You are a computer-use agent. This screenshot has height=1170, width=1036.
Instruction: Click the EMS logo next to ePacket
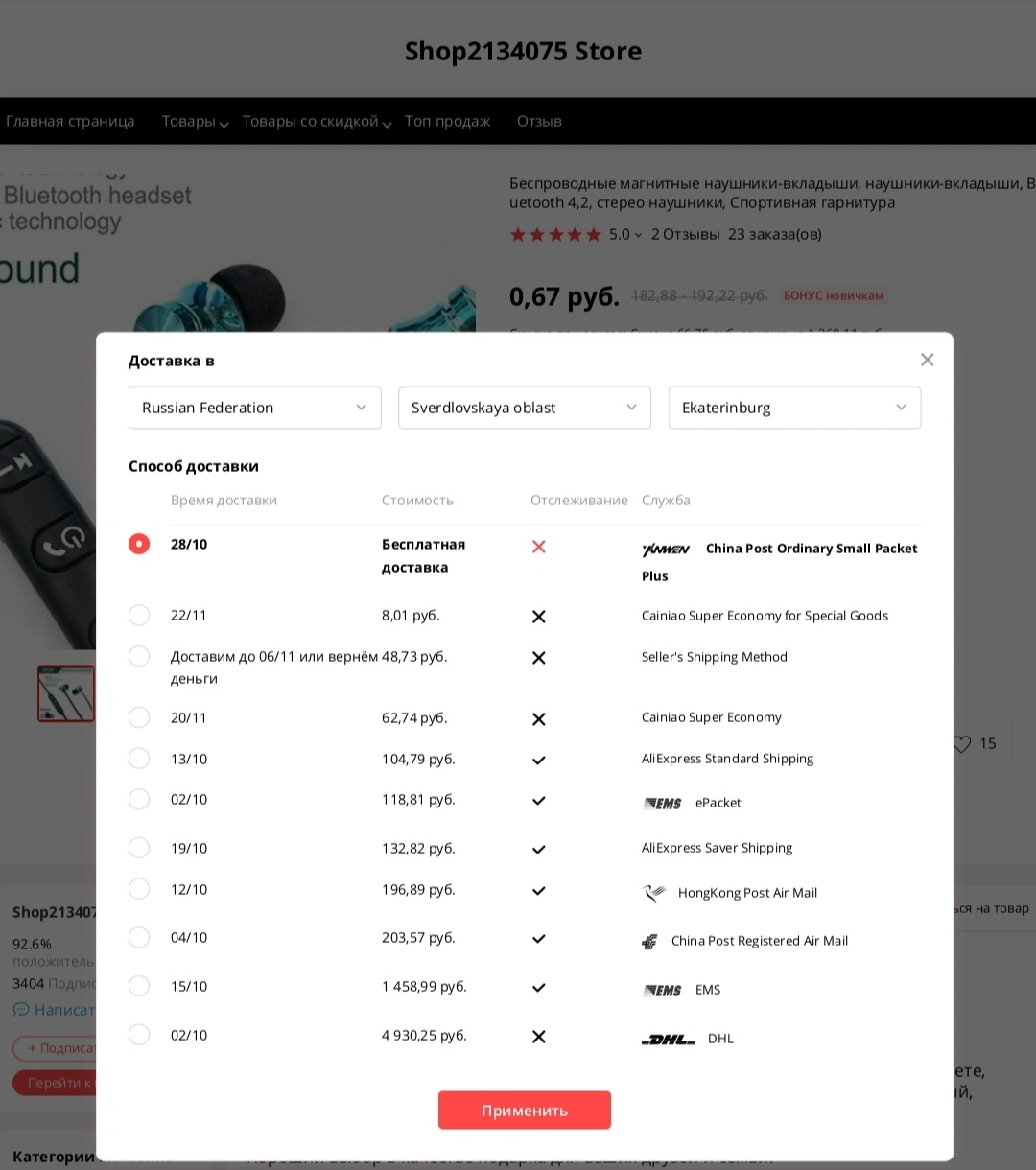[662, 804]
